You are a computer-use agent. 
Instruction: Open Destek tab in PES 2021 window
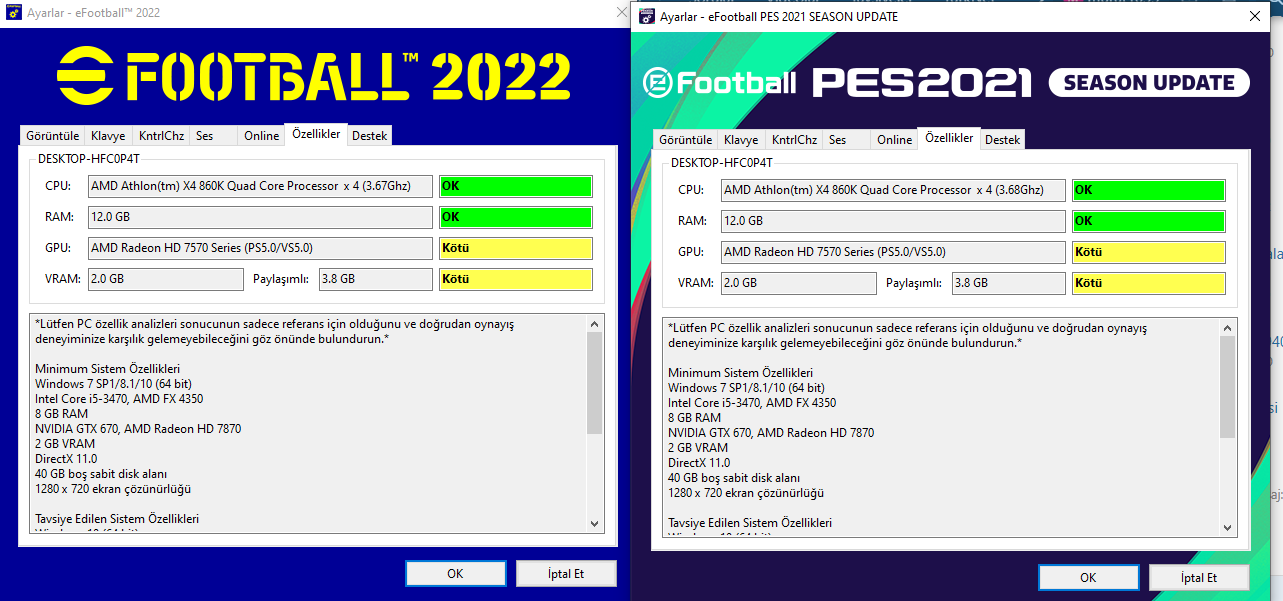click(1003, 140)
